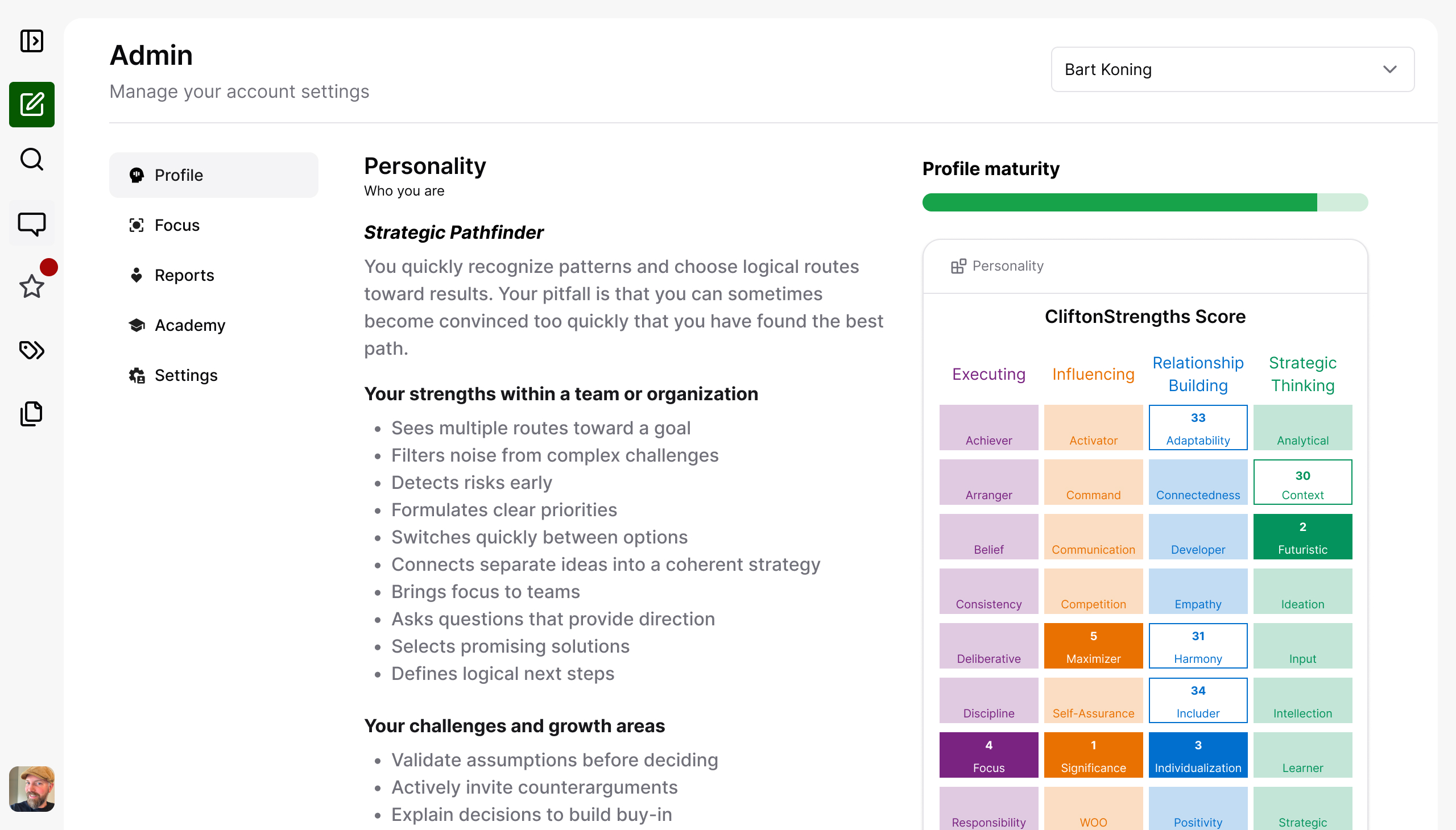1456x830 pixels.
Task: Open the Settings menu item
Action: point(186,376)
